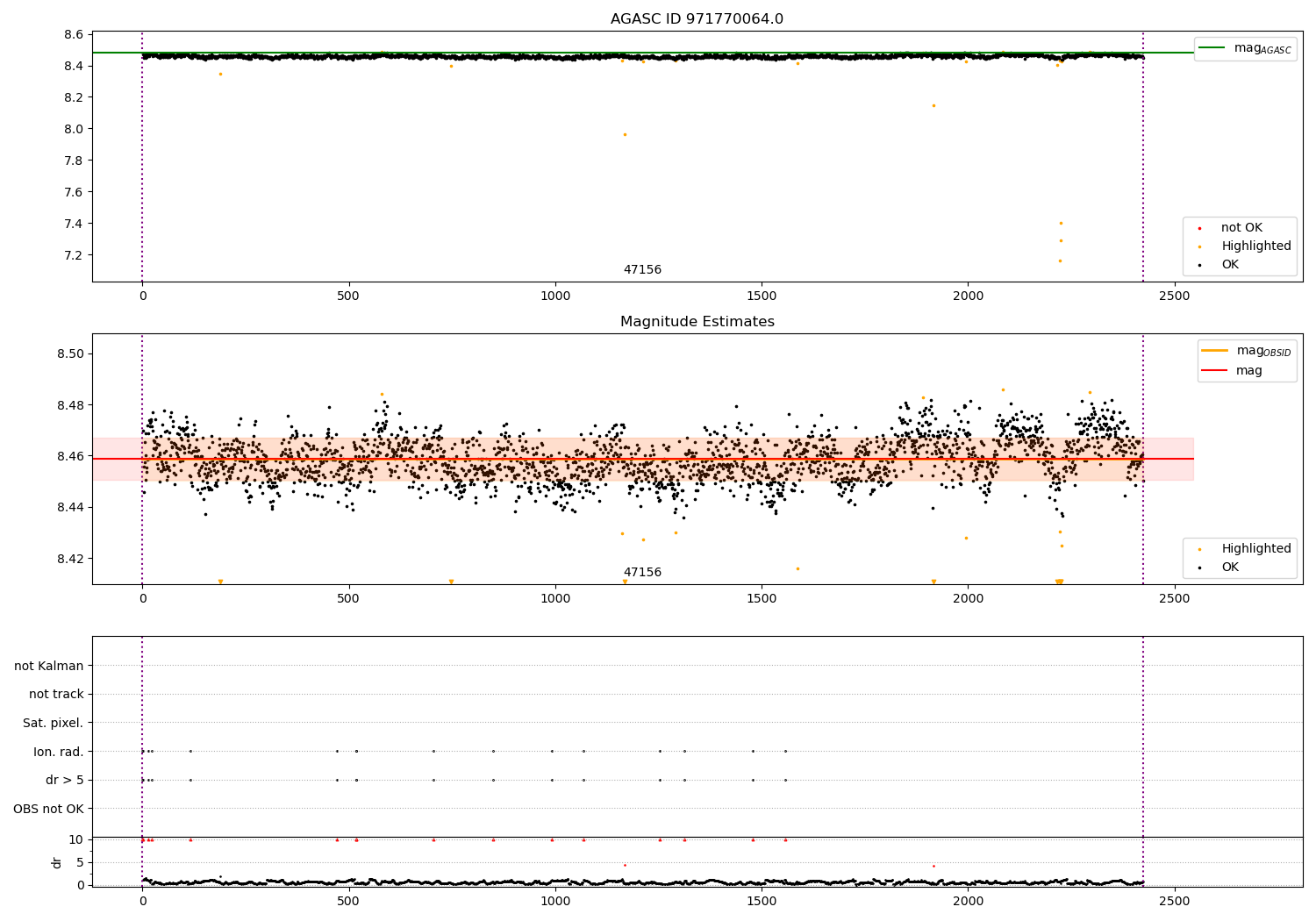
Task: Click the rotated 'dr' y-axis label
Action: click(x=57, y=862)
